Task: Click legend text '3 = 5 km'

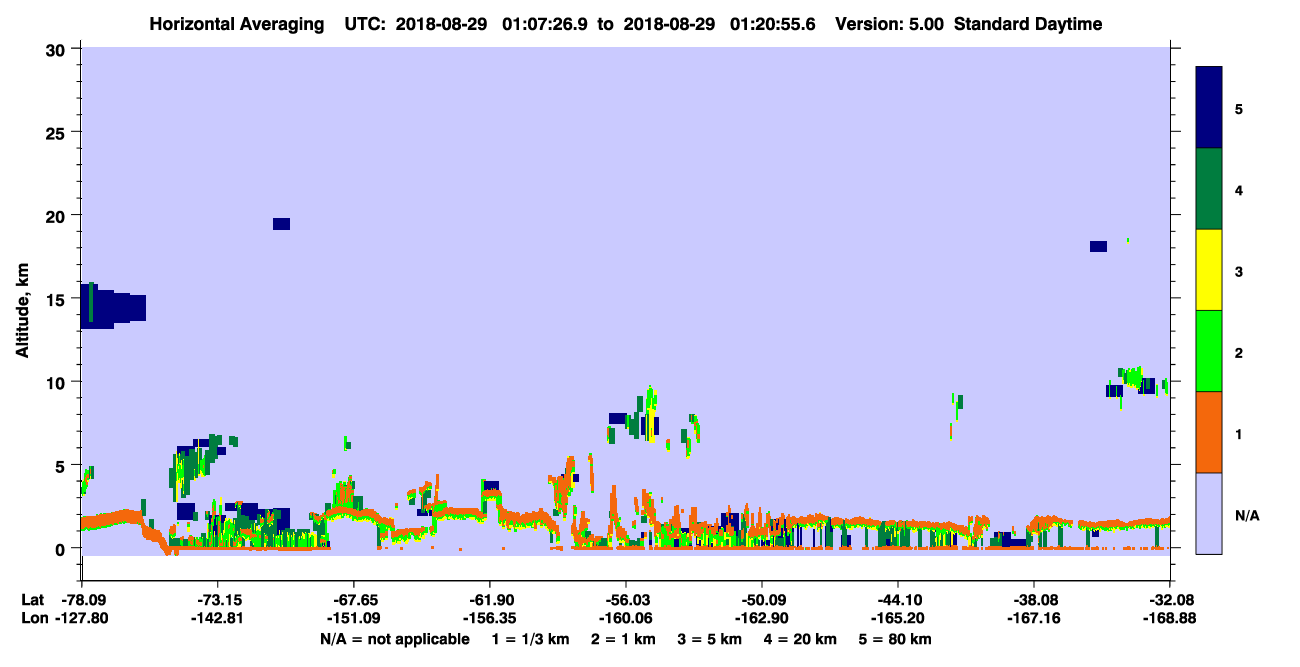Action: click(710, 639)
